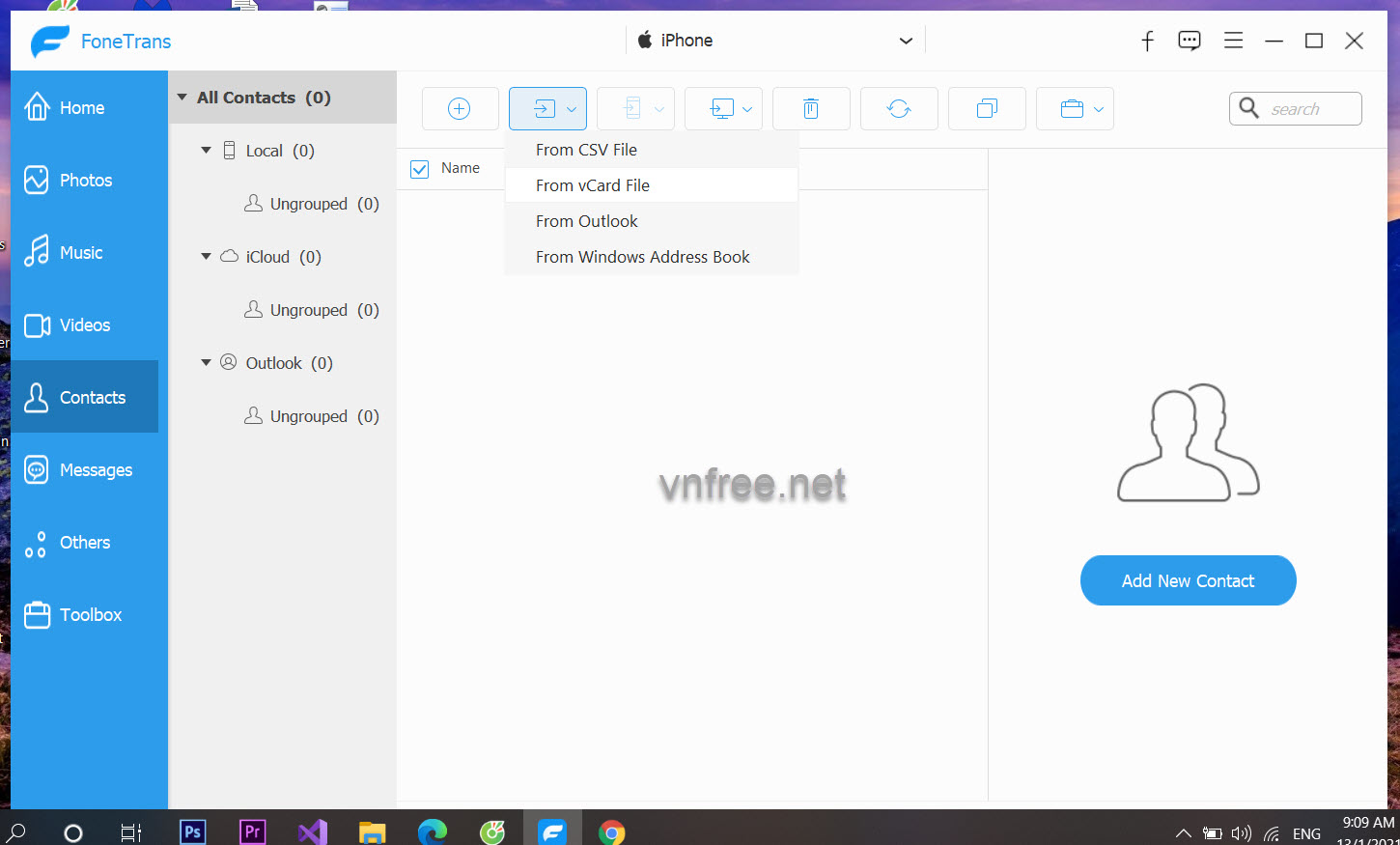Viewport: 1400px width, 845px height.
Task: Toggle the Name select-all checkbox
Action: coord(420,169)
